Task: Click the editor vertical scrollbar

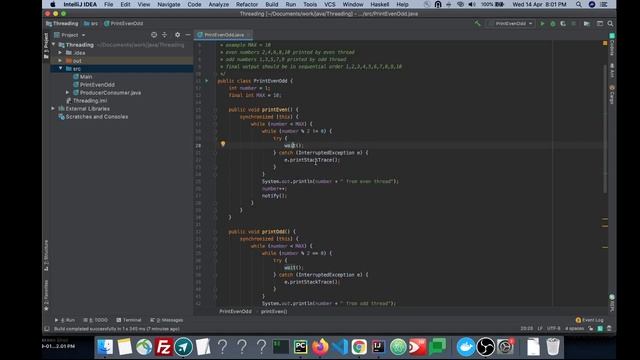Action: [604, 129]
